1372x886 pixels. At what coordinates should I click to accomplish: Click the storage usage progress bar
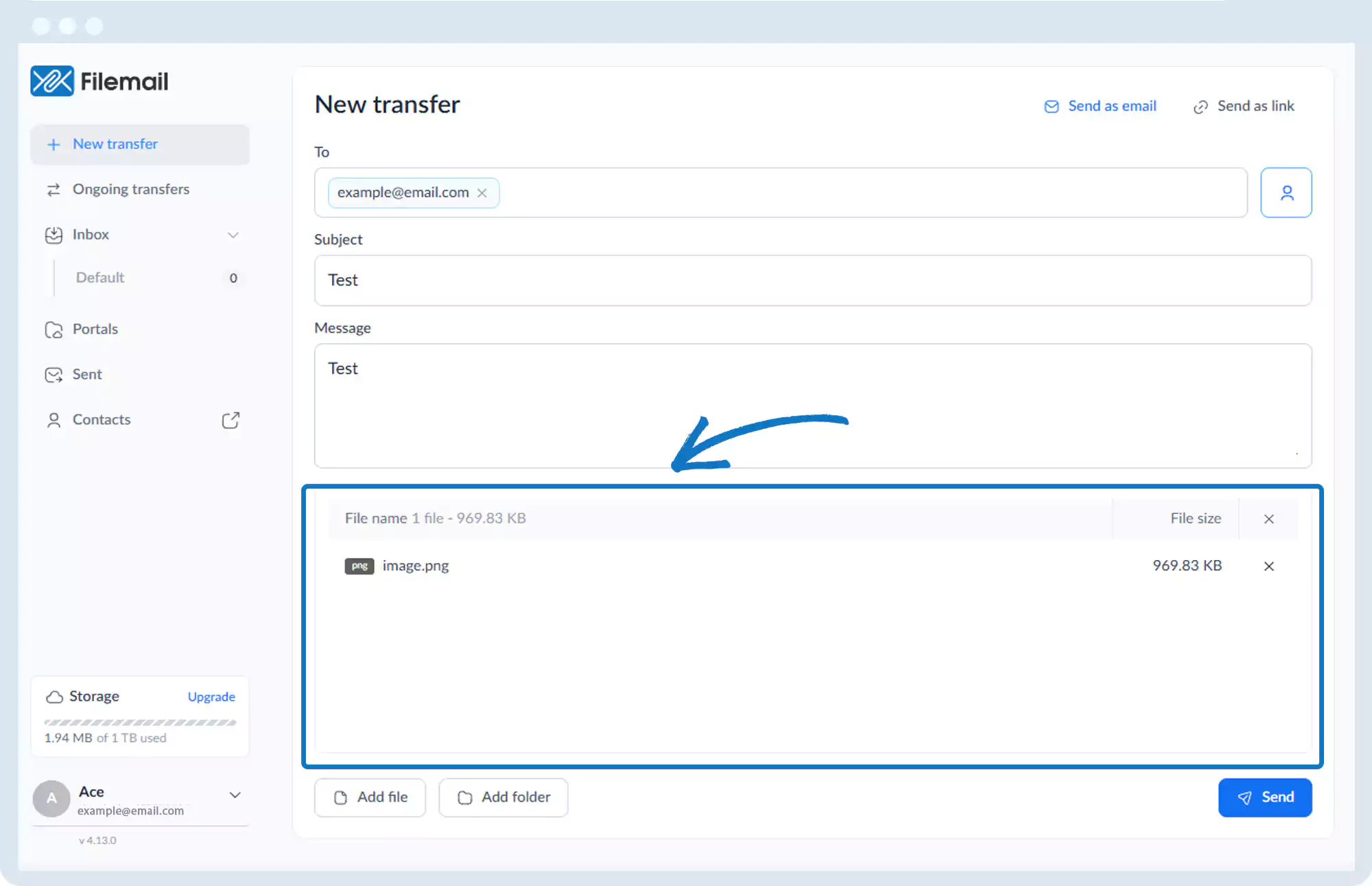(140, 723)
